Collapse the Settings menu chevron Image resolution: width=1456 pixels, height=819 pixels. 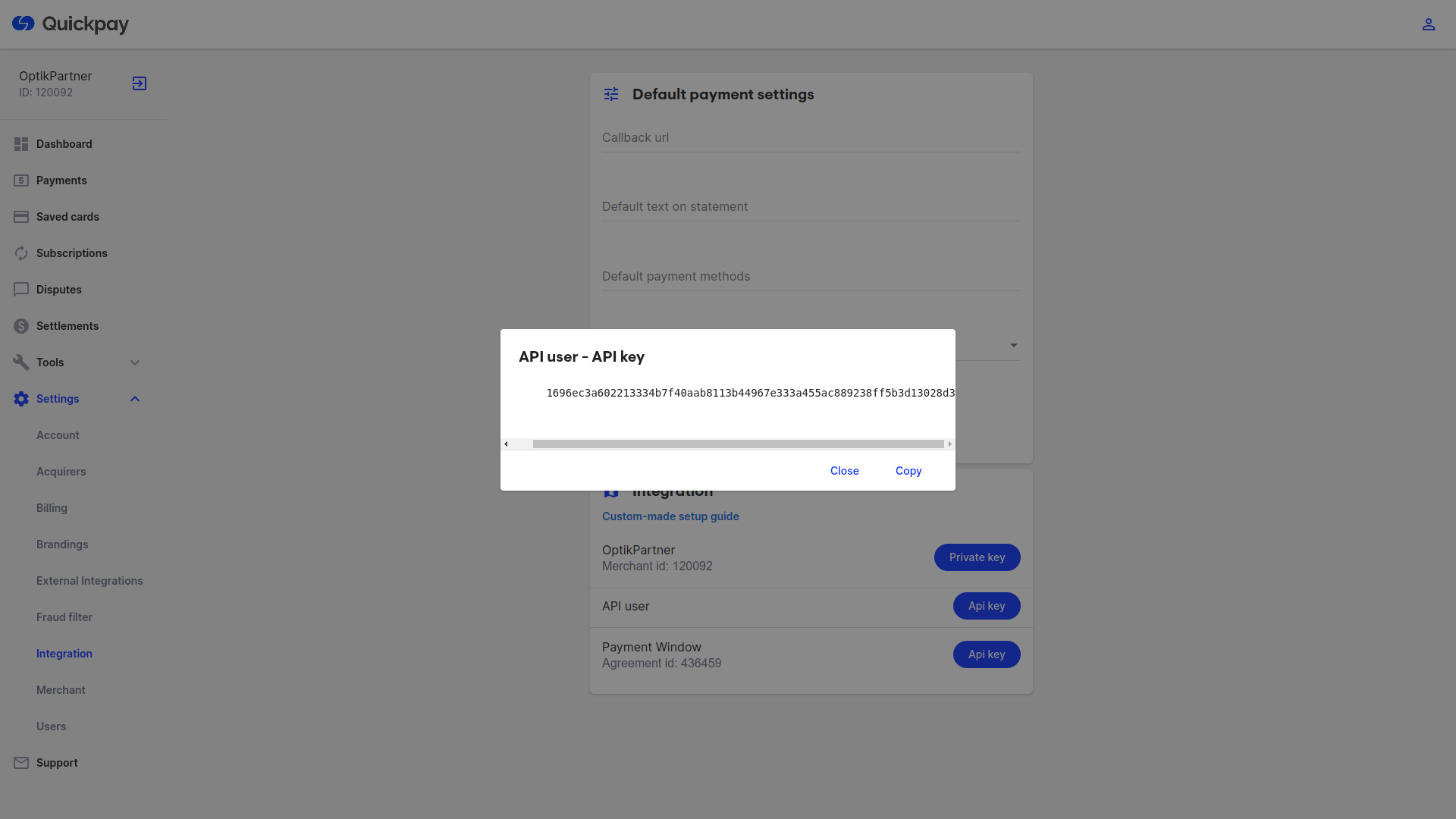[135, 399]
